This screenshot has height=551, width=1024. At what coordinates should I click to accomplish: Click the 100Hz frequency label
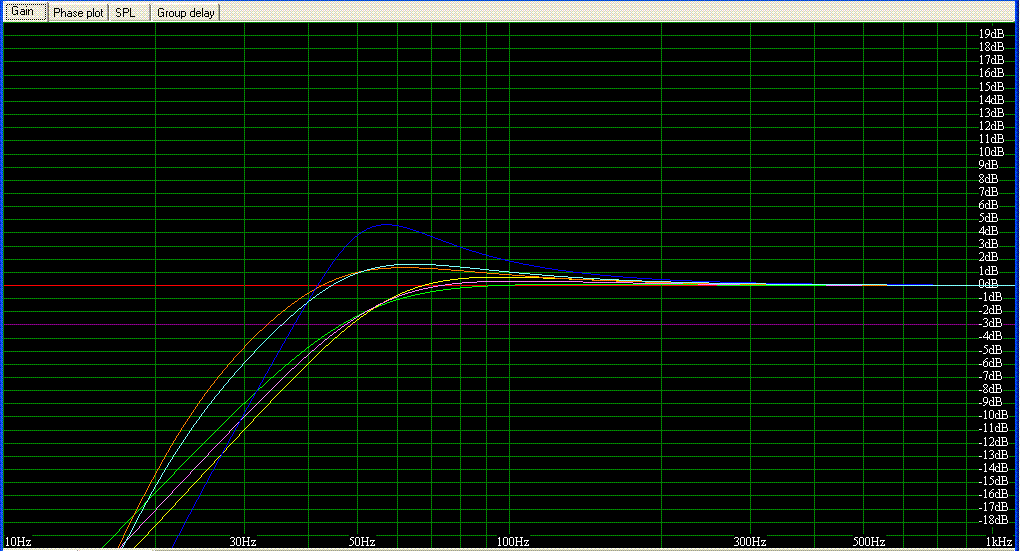(x=513, y=542)
